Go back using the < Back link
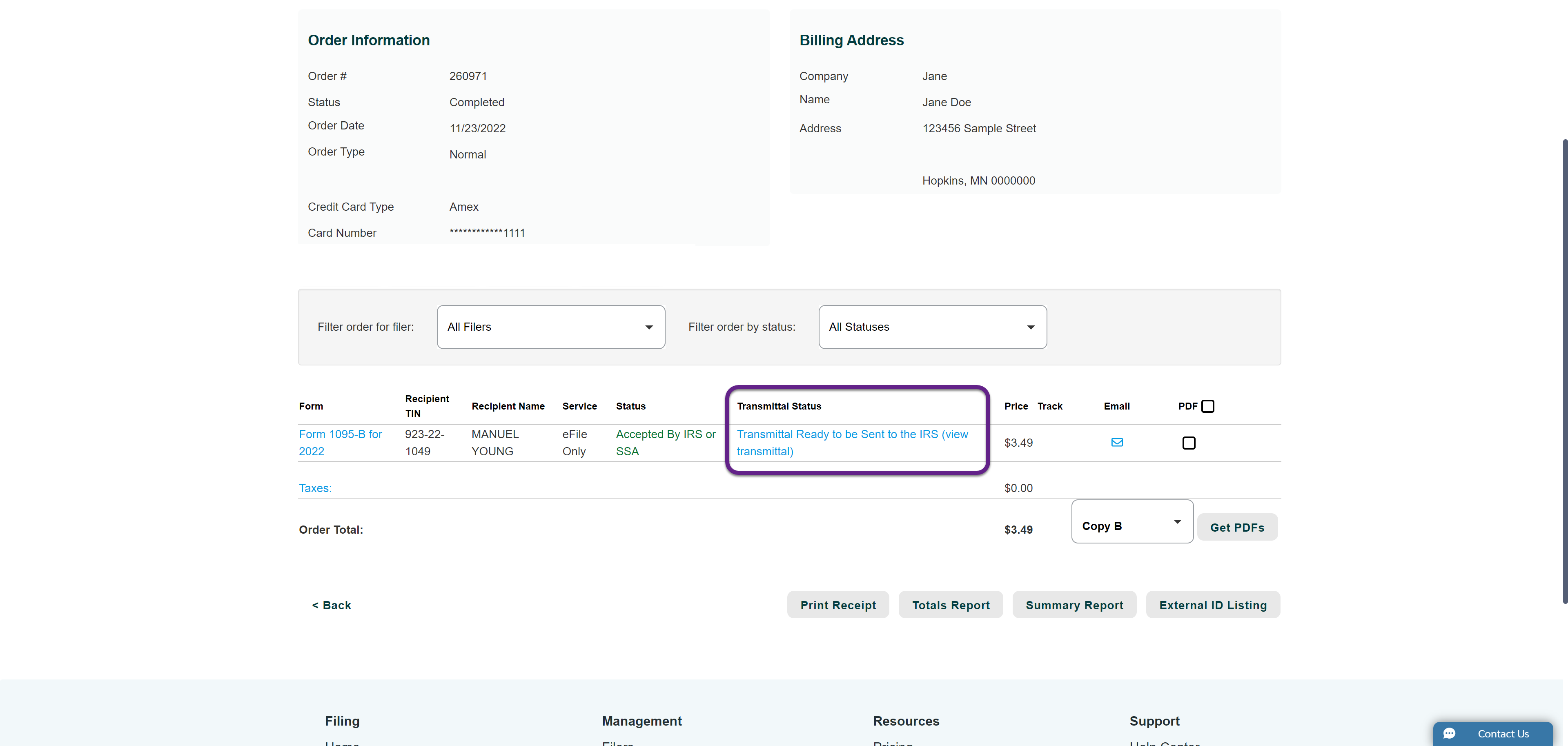The width and height of the screenshot is (1568, 746). pyautogui.click(x=331, y=605)
